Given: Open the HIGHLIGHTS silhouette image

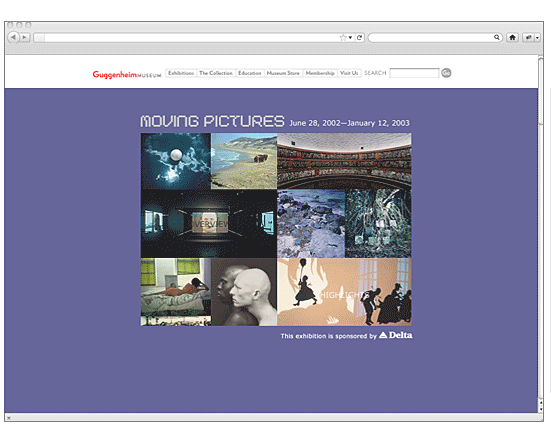Looking at the screenshot, I should point(344,292).
